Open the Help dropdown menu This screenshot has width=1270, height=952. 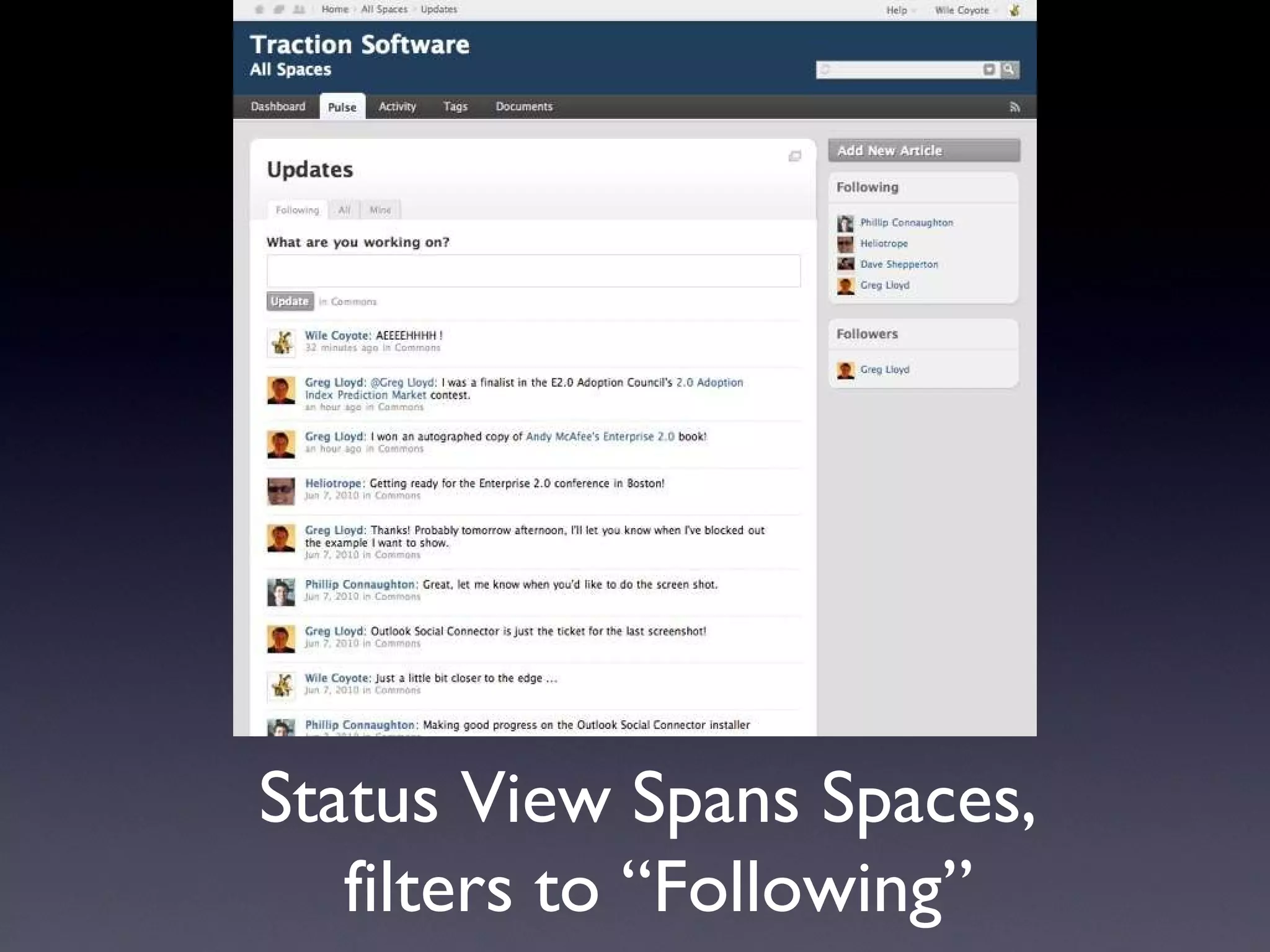pos(901,10)
